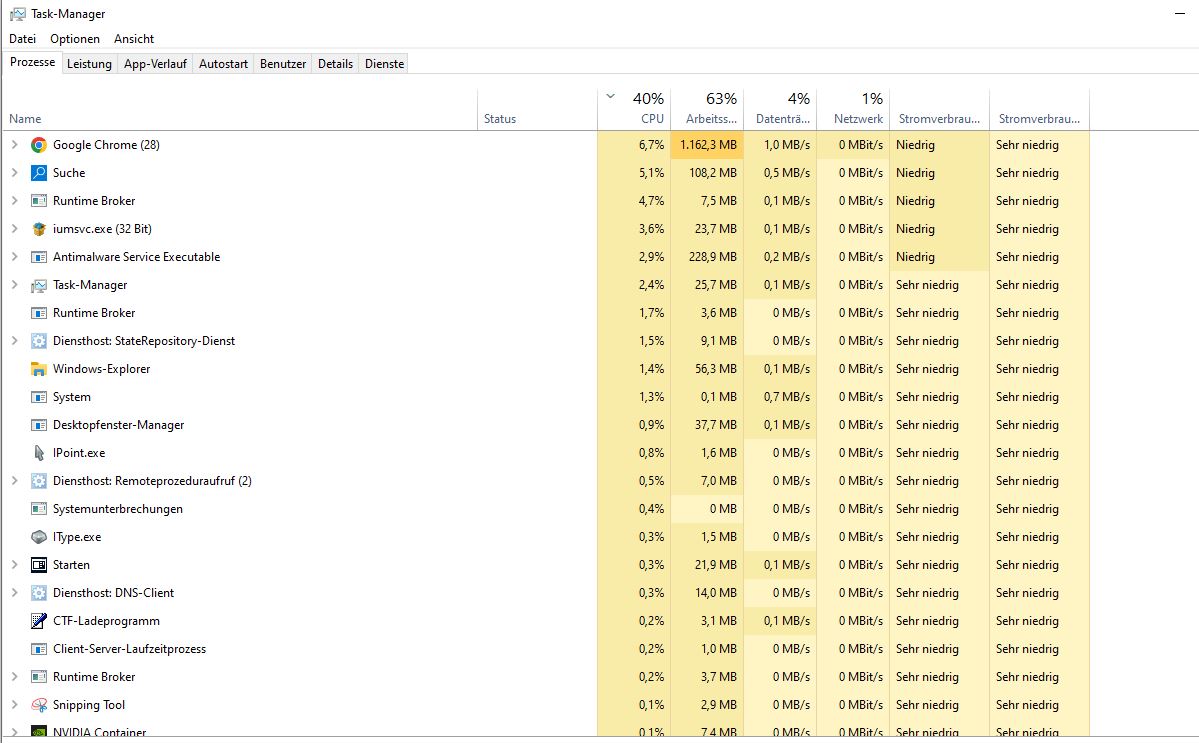Expand Diensthost: Remoteprozeduraufruf (2) entry
Viewport: 1199px width, 743px height.
click(14, 481)
